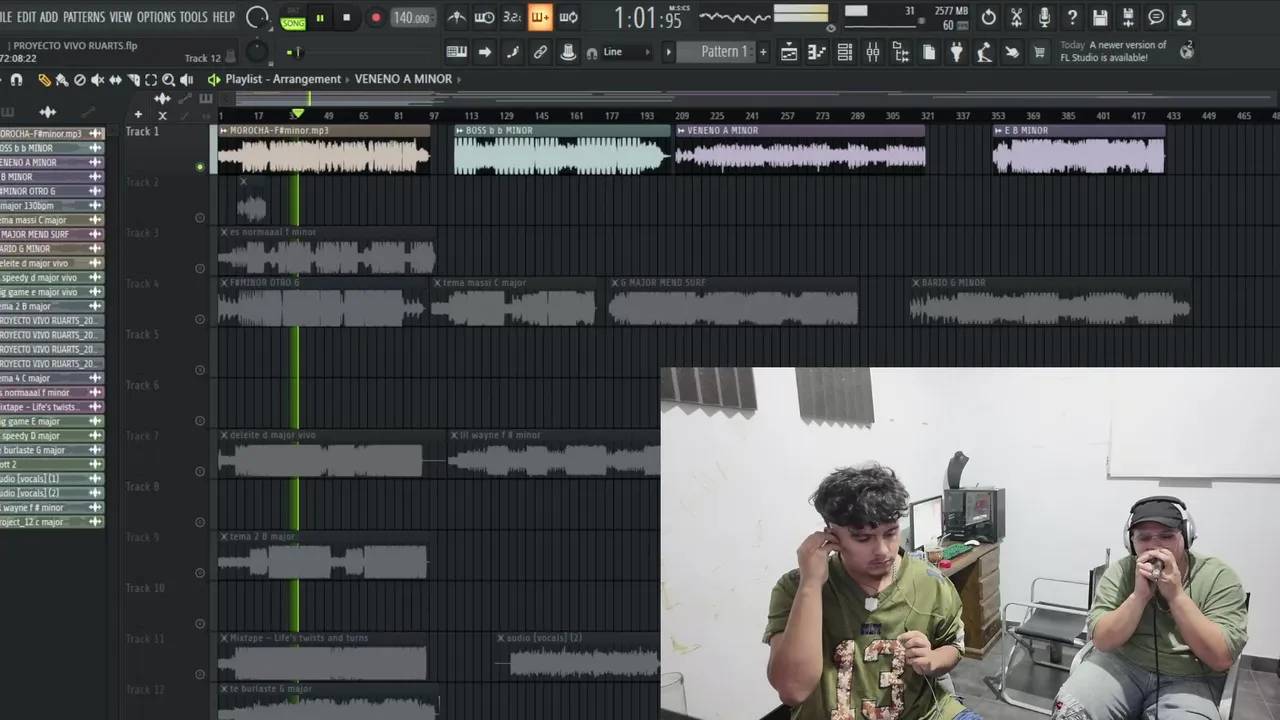This screenshot has height=720, width=1280.
Task: Click the arrow after VENENO A MINOR
Action: click(x=459, y=79)
